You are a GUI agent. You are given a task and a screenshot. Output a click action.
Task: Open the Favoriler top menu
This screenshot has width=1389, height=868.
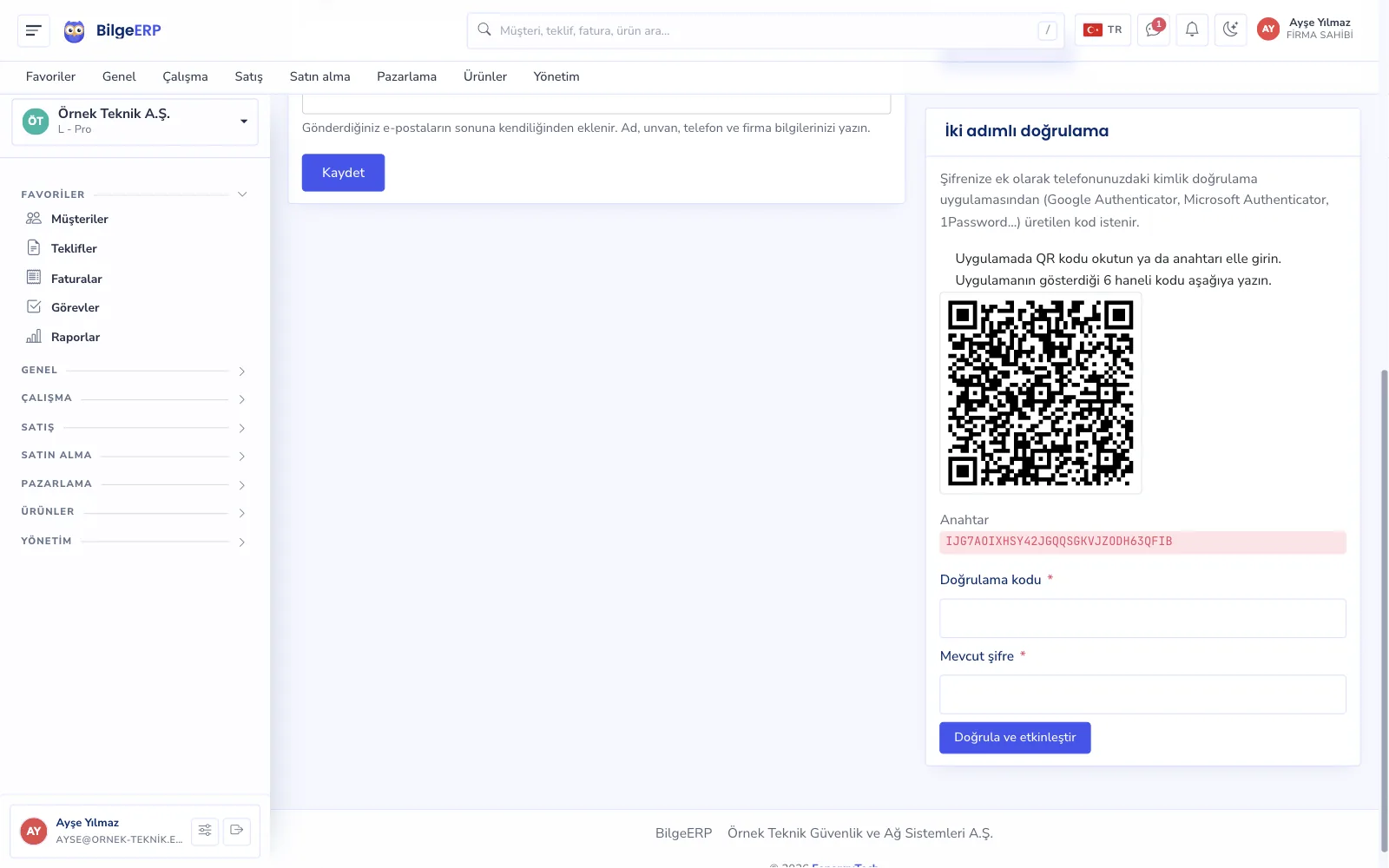click(50, 76)
